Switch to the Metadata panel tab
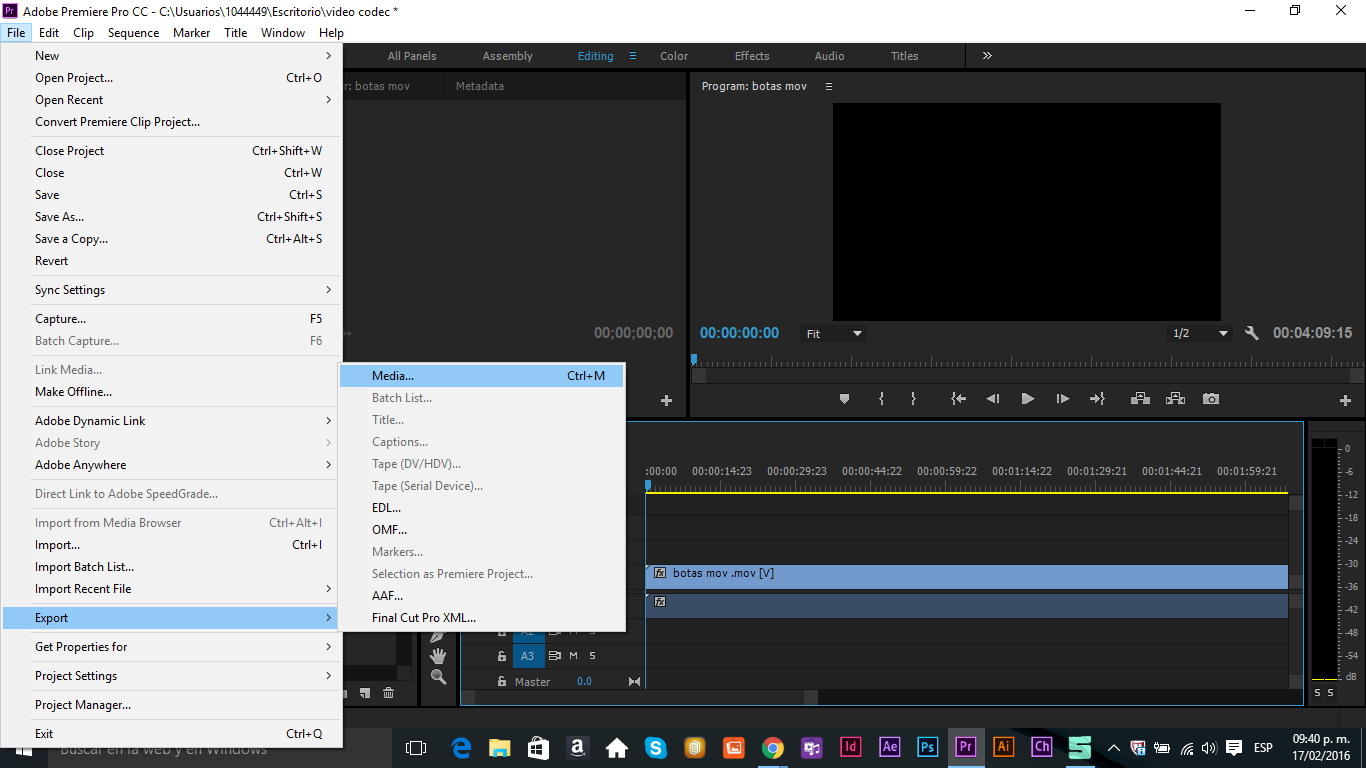The width and height of the screenshot is (1366, 768). 480,86
